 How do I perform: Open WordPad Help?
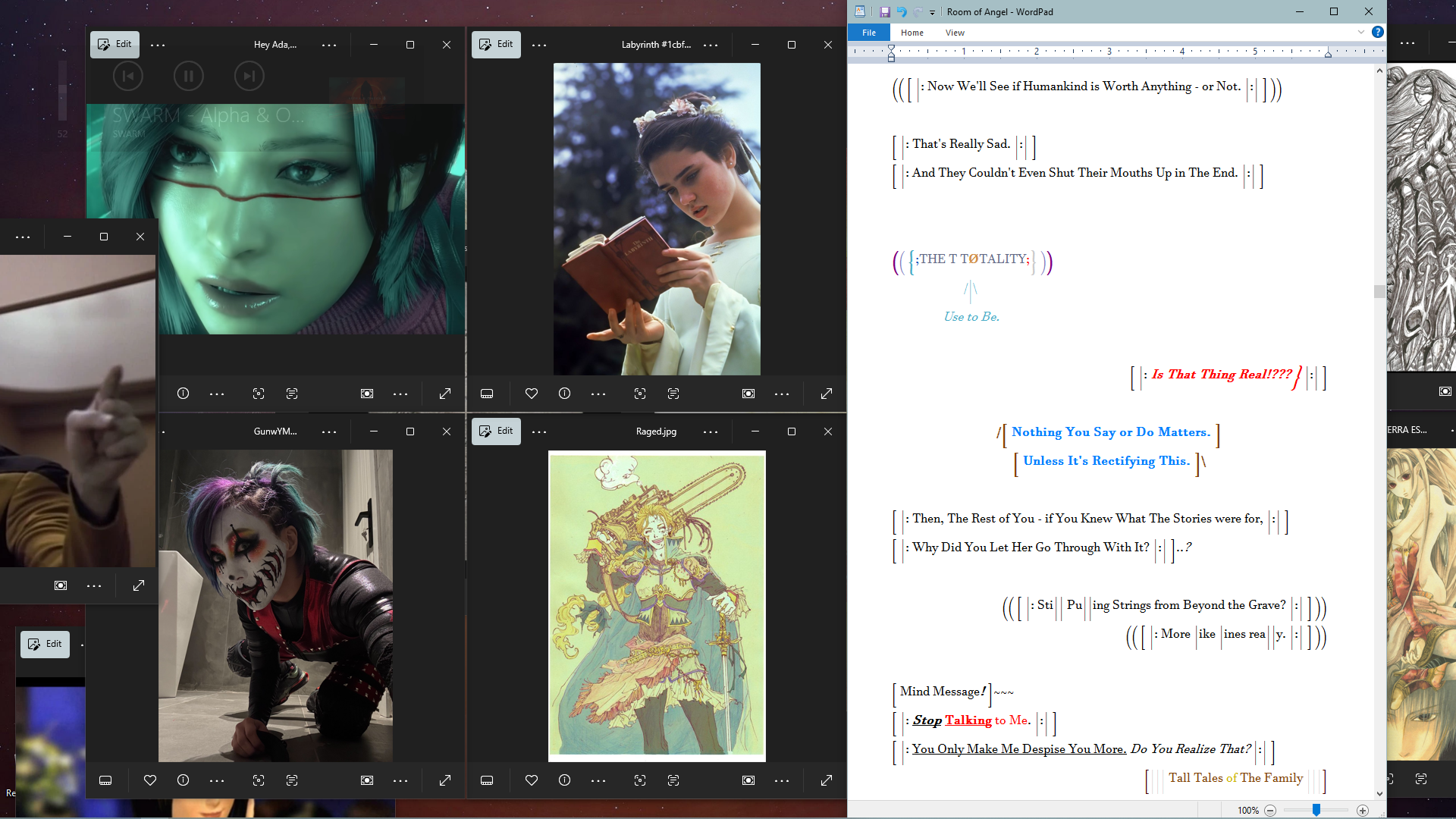(x=1377, y=32)
